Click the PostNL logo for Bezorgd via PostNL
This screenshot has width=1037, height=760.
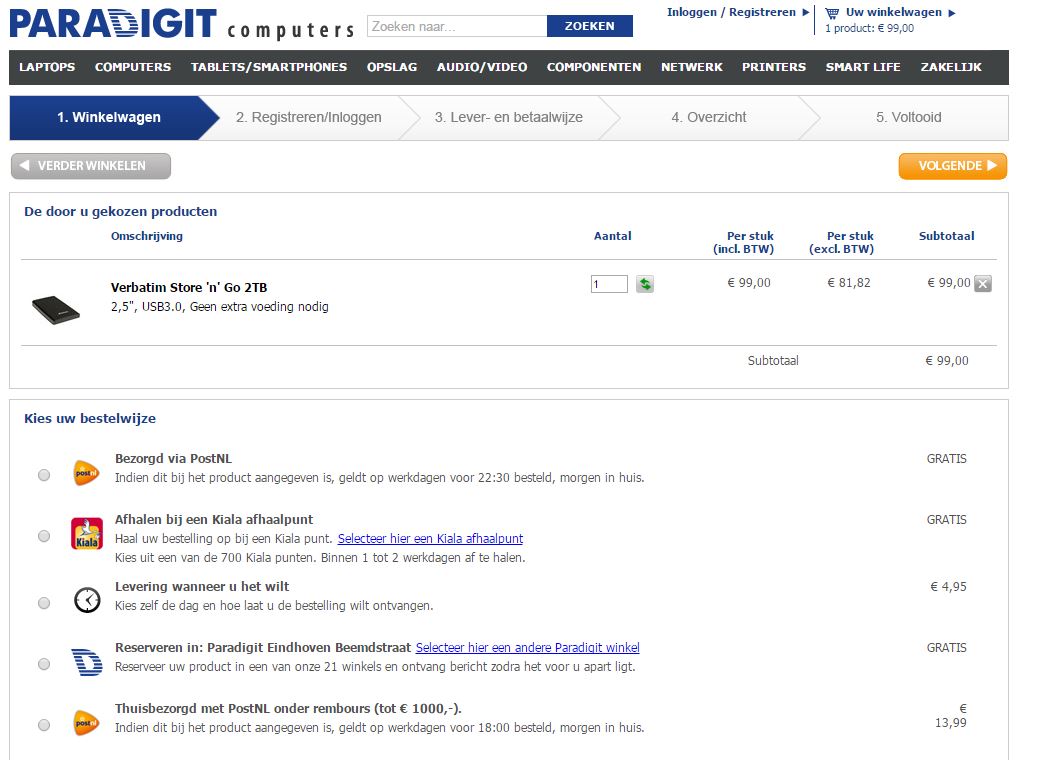click(86, 473)
